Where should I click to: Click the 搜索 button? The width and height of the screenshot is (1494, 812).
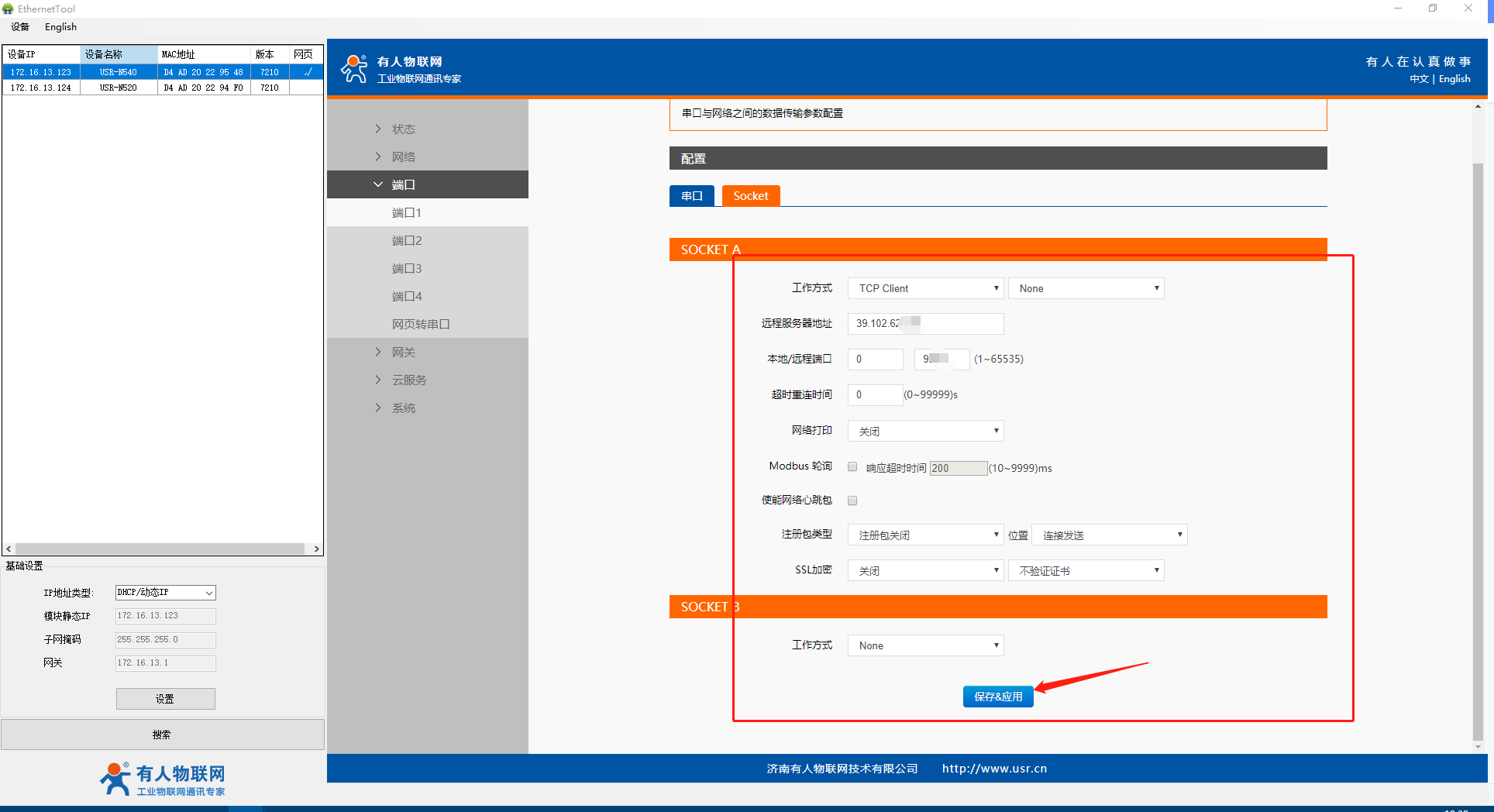[x=162, y=735]
